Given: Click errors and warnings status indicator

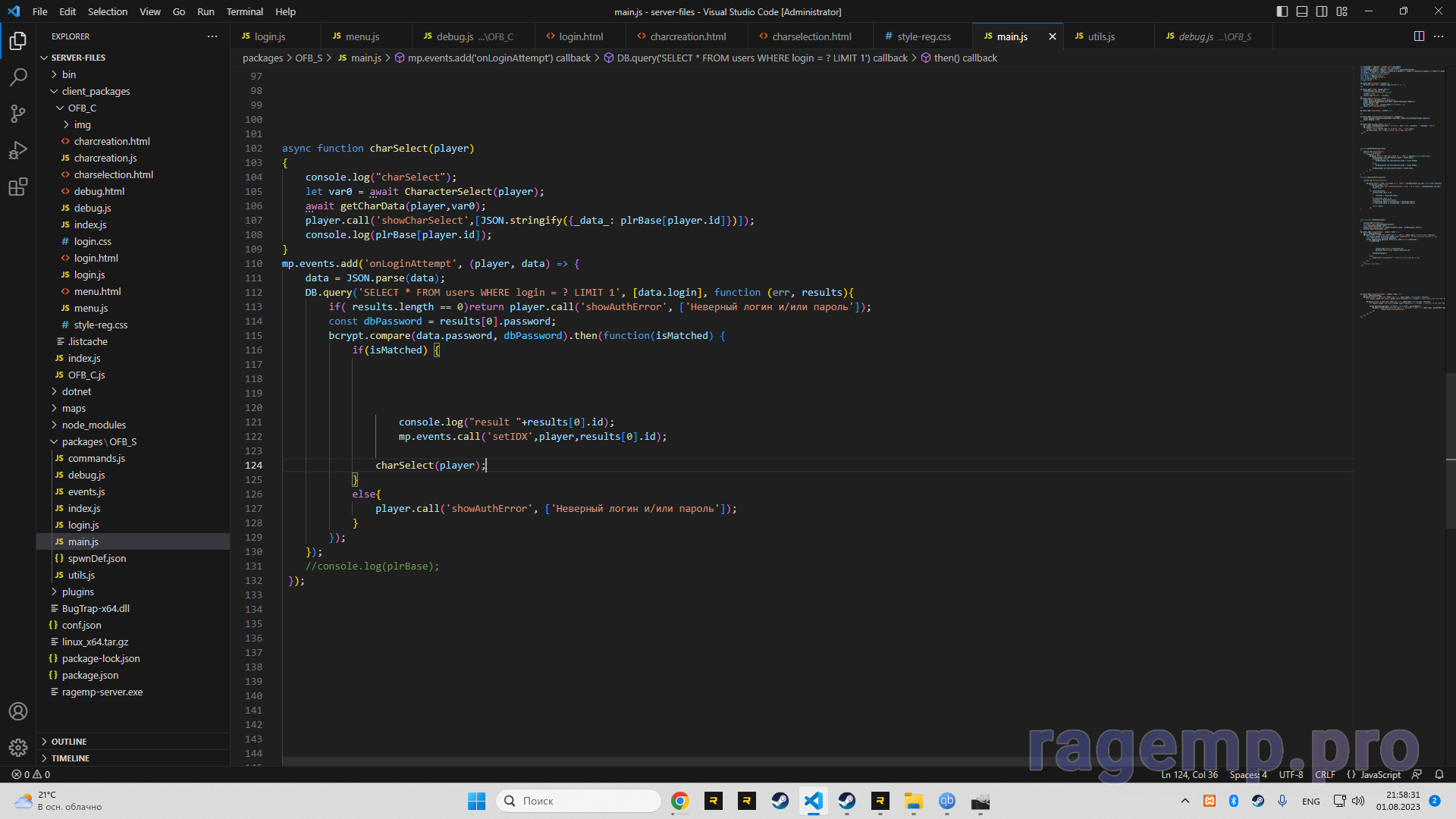Looking at the screenshot, I should point(31,774).
